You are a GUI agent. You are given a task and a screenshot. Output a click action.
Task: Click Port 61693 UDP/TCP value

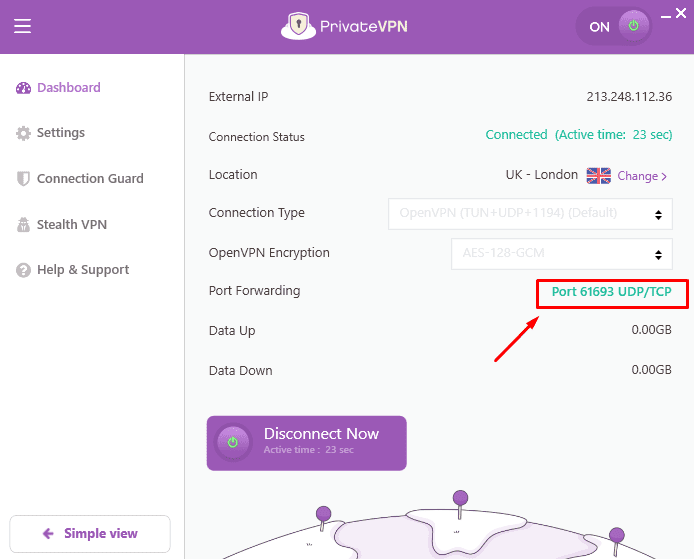pyautogui.click(x=611, y=292)
